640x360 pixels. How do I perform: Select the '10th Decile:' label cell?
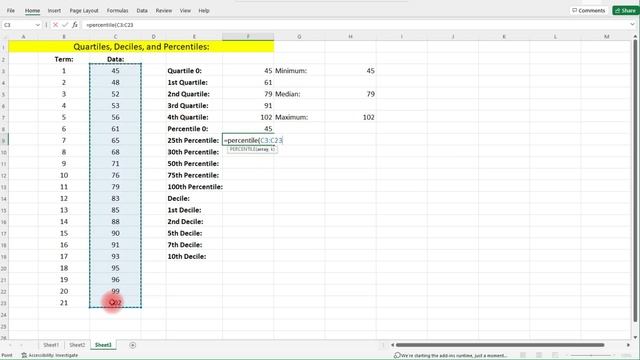point(194,257)
